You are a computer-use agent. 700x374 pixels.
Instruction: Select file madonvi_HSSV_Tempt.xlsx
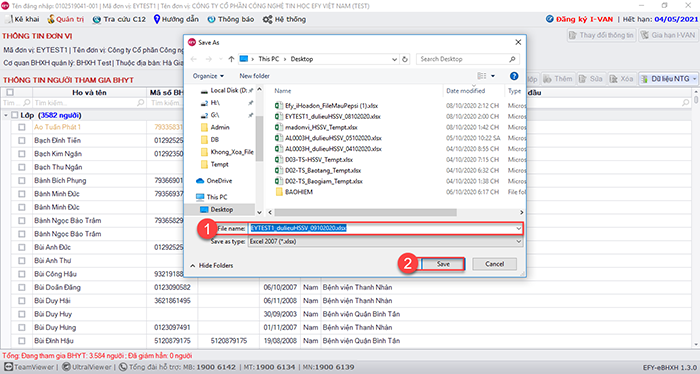pos(317,127)
